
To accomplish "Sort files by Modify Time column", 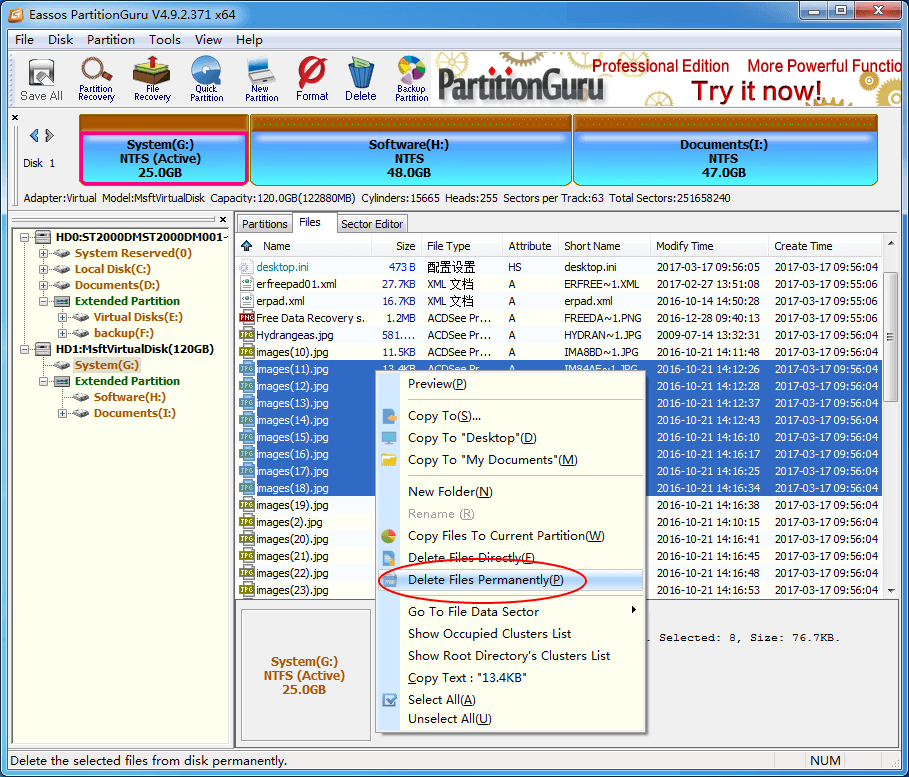I will tap(708, 246).
